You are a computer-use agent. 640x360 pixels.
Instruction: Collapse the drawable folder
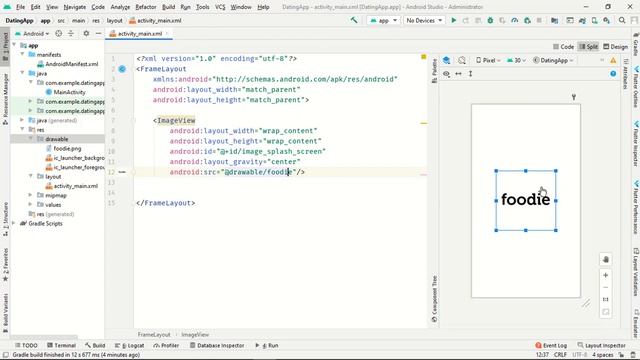pyautogui.click(x=31, y=139)
